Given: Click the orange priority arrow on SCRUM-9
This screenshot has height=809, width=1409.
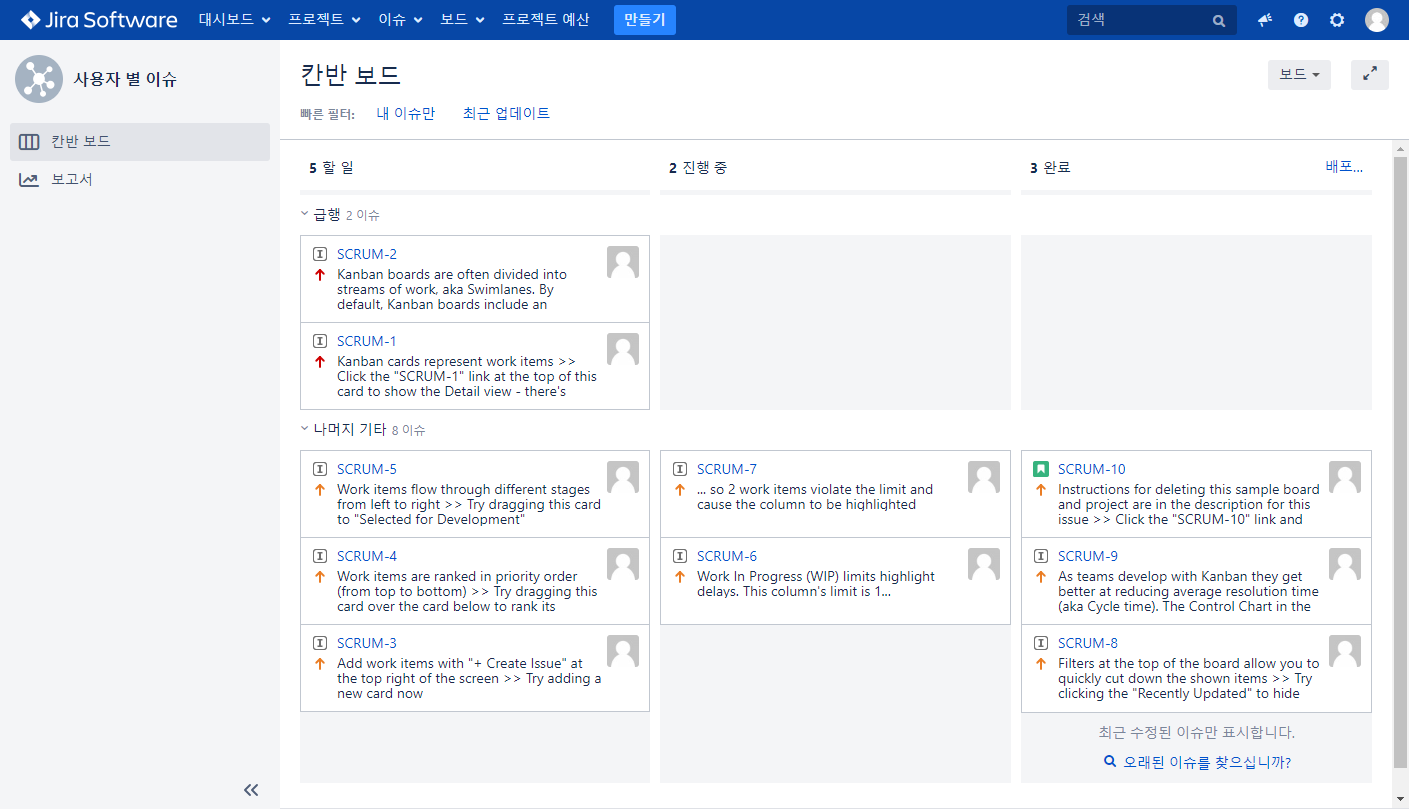Looking at the screenshot, I should 1041,576.
